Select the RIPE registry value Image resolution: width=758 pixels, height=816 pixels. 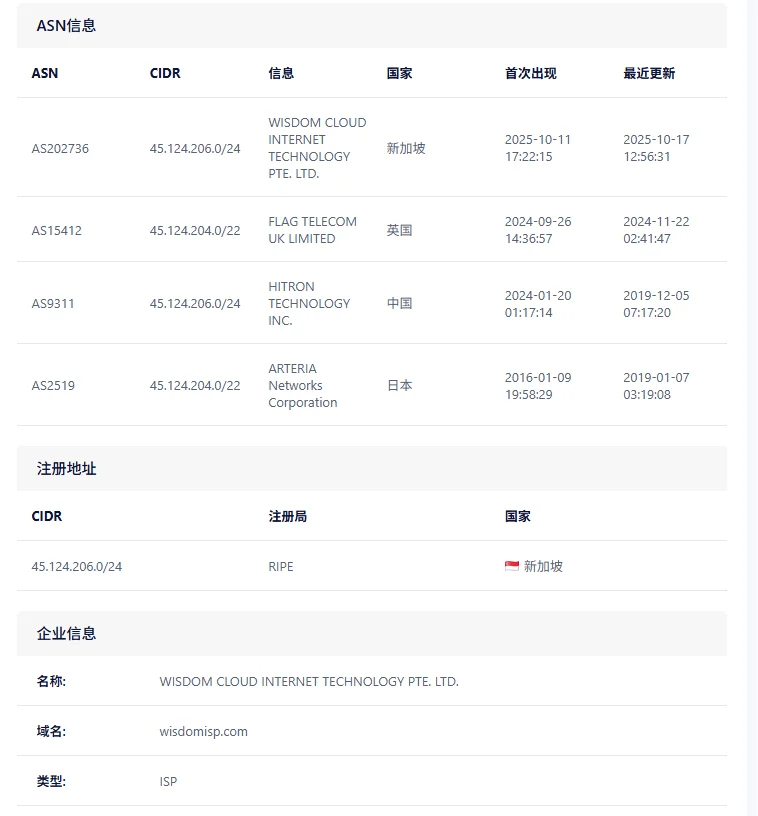click(x=281, y=566)
